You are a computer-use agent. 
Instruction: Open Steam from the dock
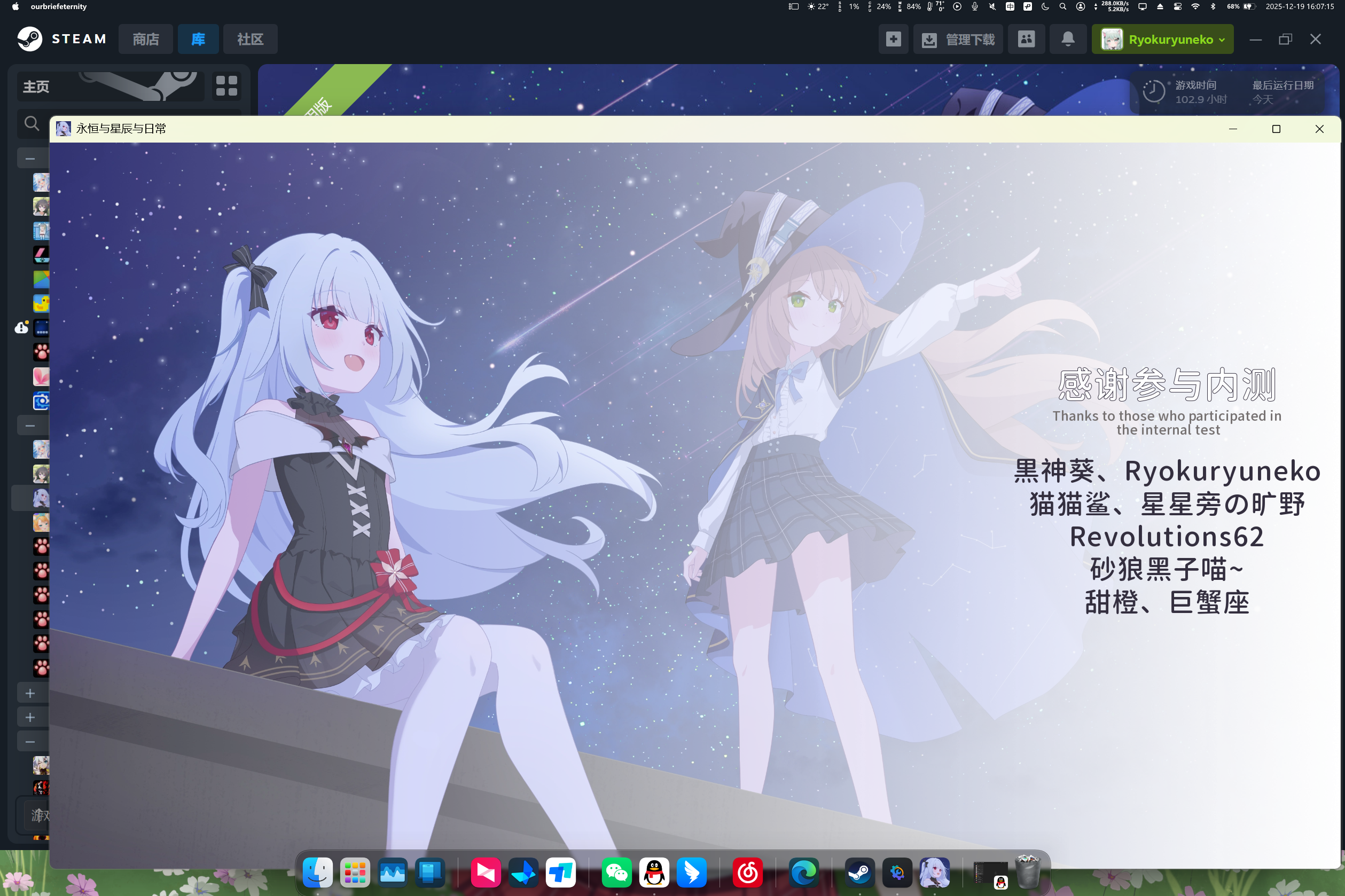859,873
